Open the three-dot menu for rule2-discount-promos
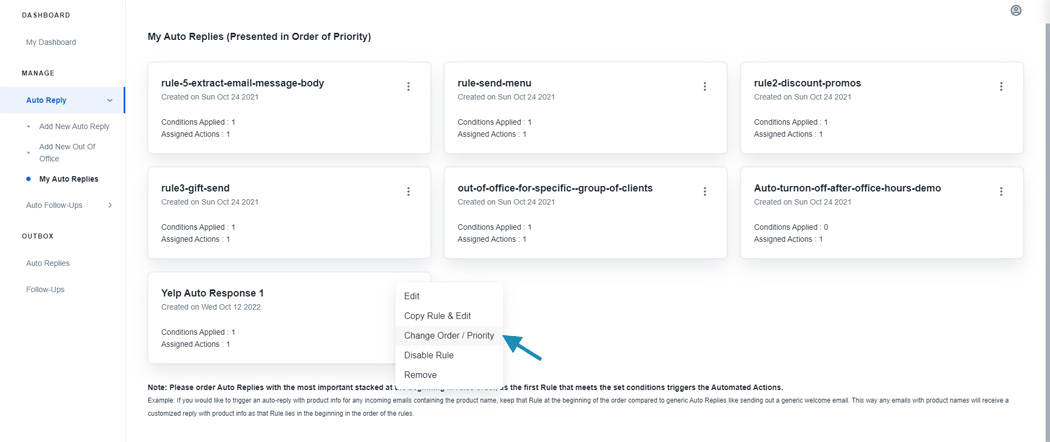 1001,86
